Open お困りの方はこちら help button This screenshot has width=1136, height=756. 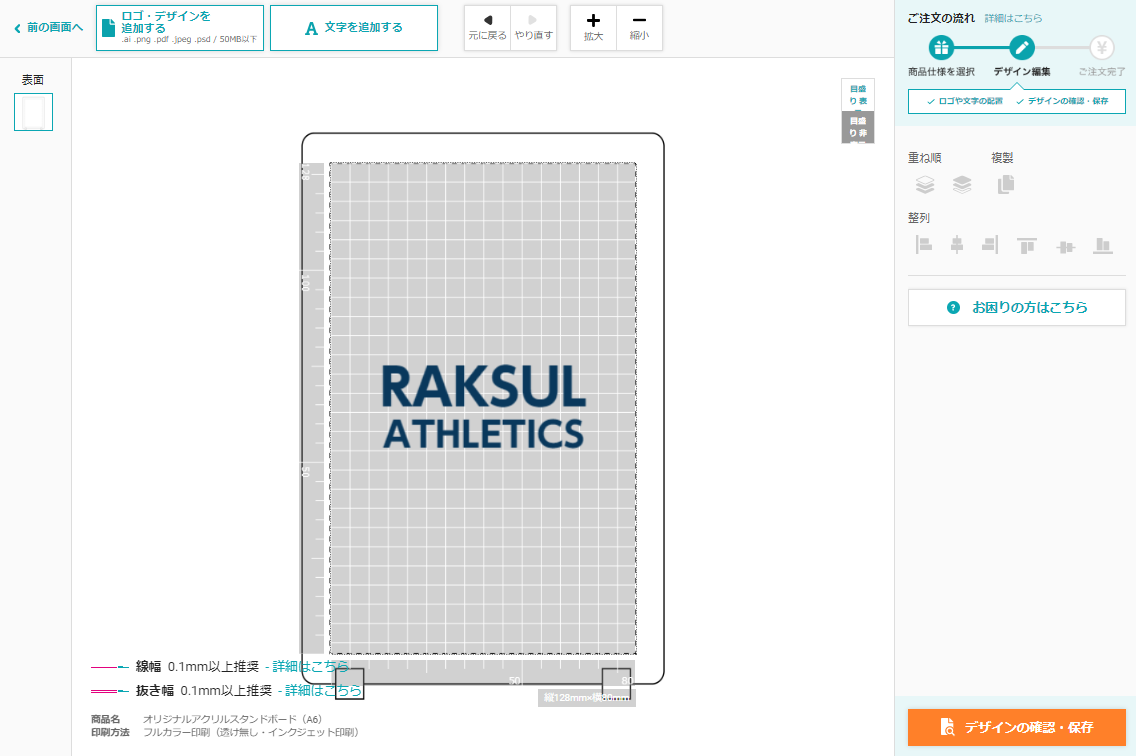tap(1016, 307)
